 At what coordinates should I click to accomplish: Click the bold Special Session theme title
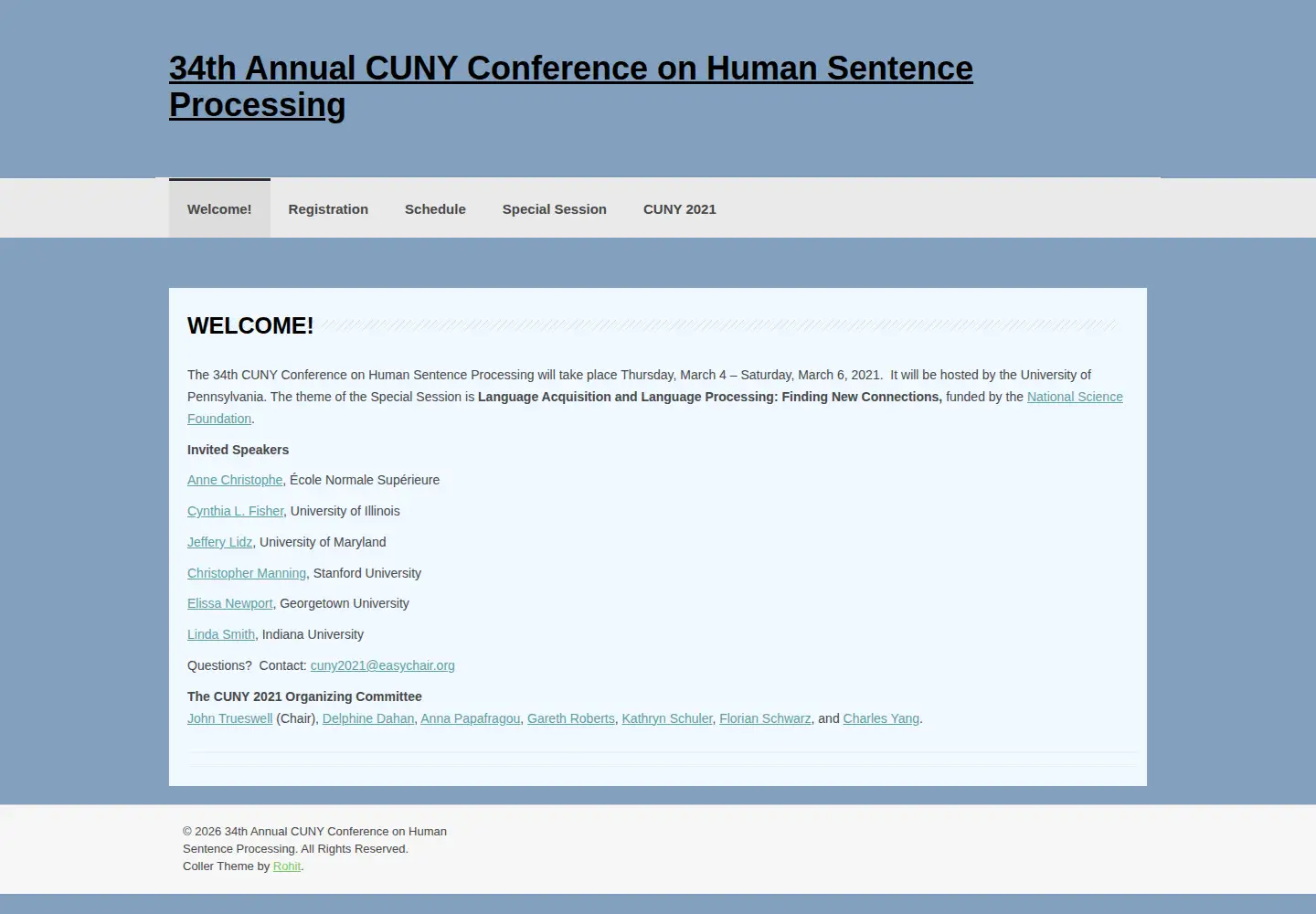click(710, 397)
